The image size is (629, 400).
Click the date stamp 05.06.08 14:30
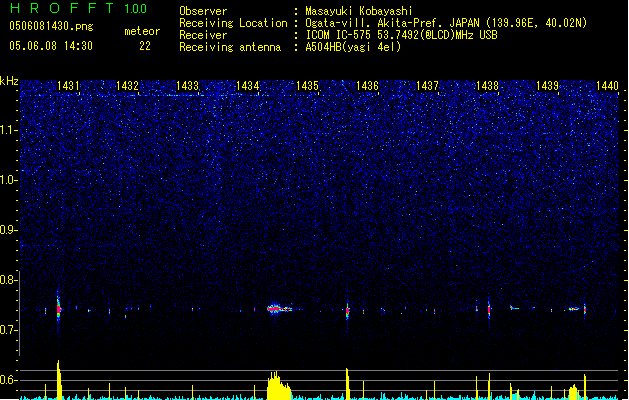pyautogui.click(x=51, y=46)
